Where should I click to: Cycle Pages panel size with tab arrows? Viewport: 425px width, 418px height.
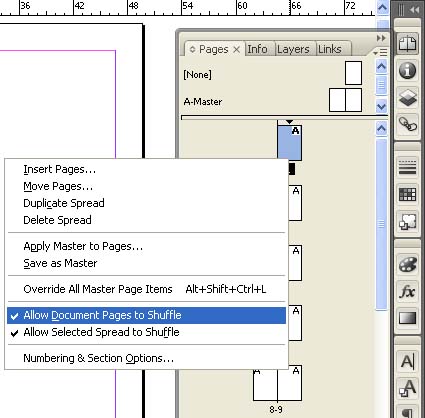pyautogui.click(x=192, y=49)
